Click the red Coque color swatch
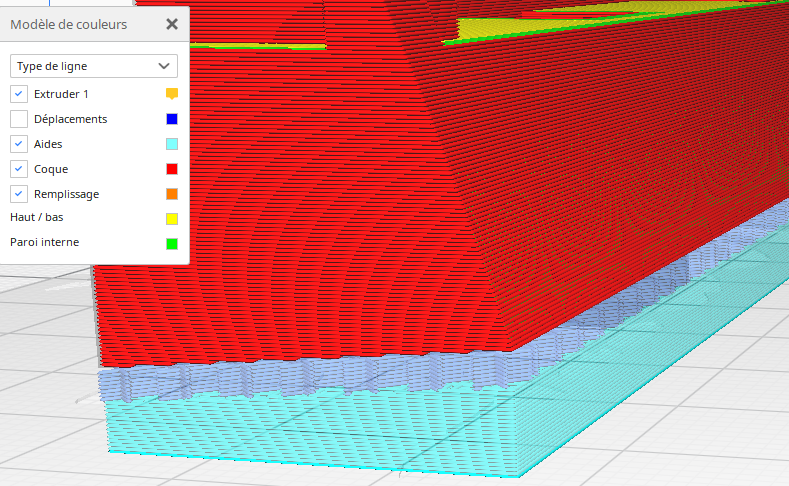The height and width of the screenshot is (486, 789). coord(172,169)
